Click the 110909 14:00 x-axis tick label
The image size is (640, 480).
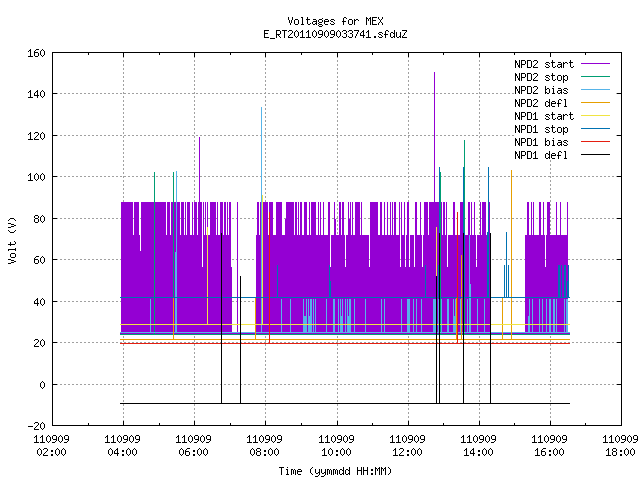click(478, 446)
